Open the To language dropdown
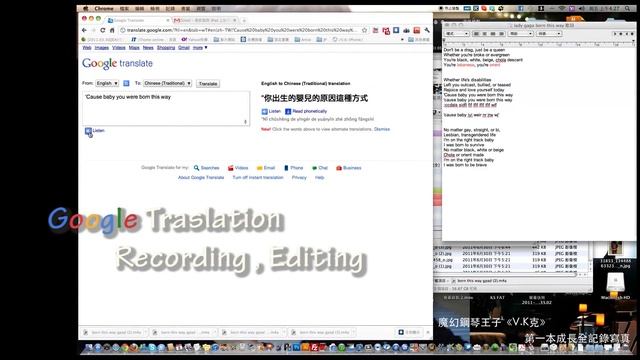This screenshot has height=360, width=640. pos(167,83)
